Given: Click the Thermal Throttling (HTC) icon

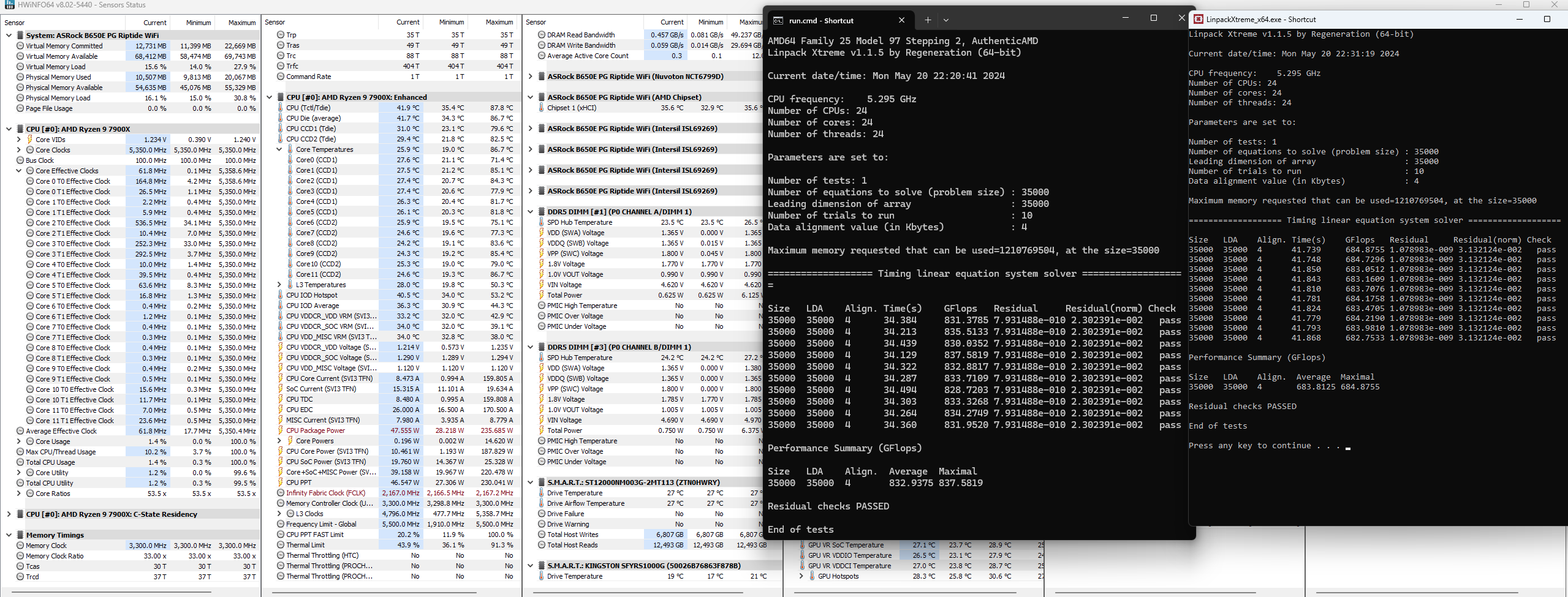Looking at the screenshot, I should tap(281, 555).
